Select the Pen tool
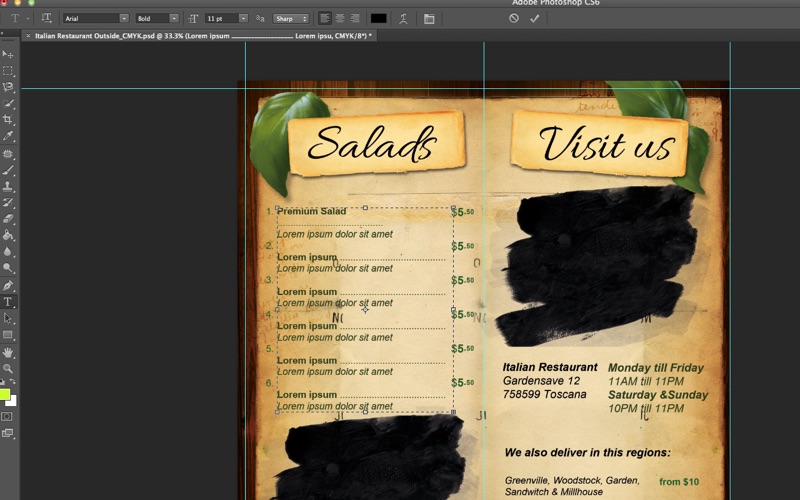The height and width of the screenshot is (500, 800). point(8,286)
